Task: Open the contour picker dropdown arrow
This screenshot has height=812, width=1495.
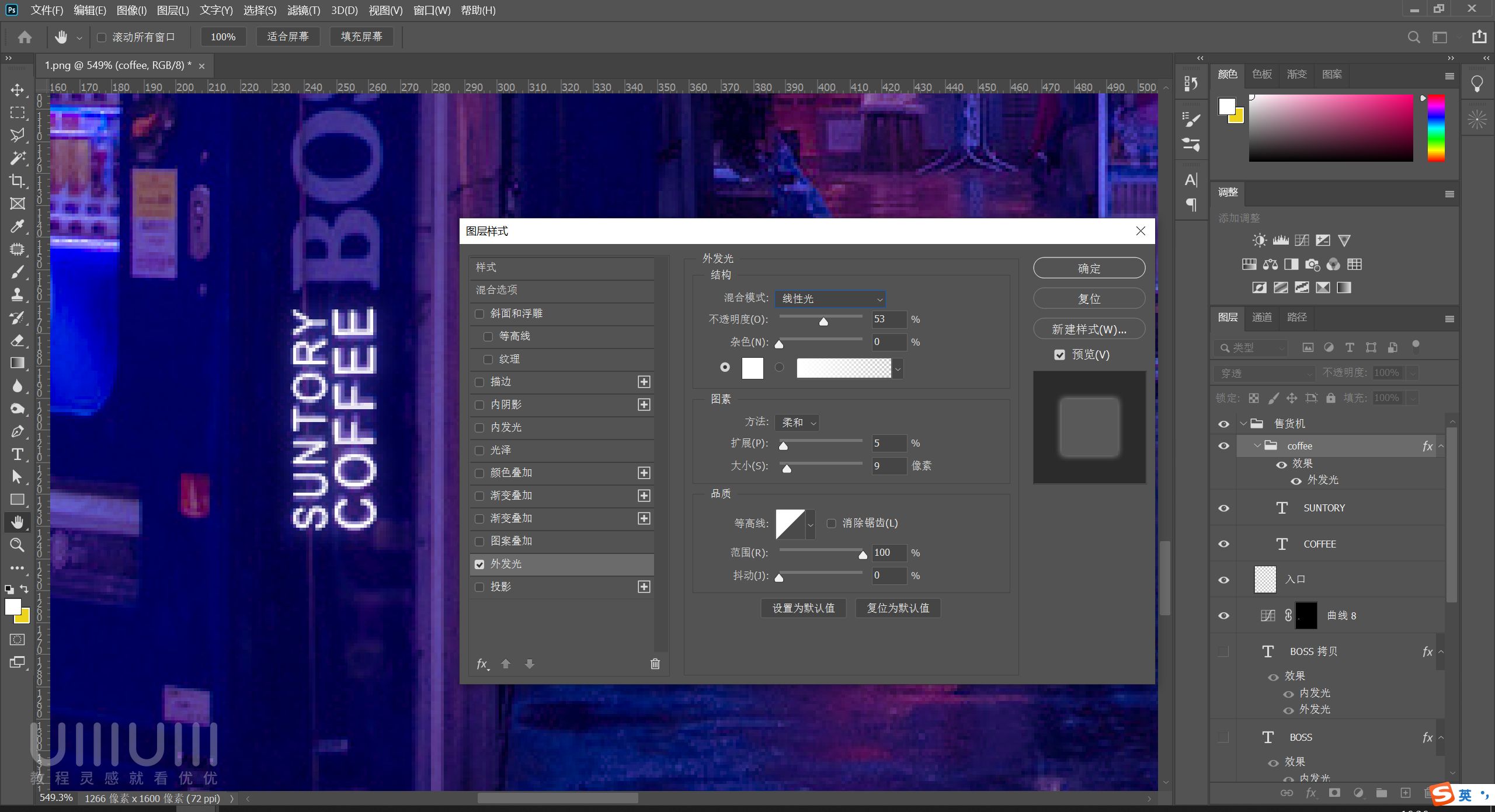Action: [811, 524]
